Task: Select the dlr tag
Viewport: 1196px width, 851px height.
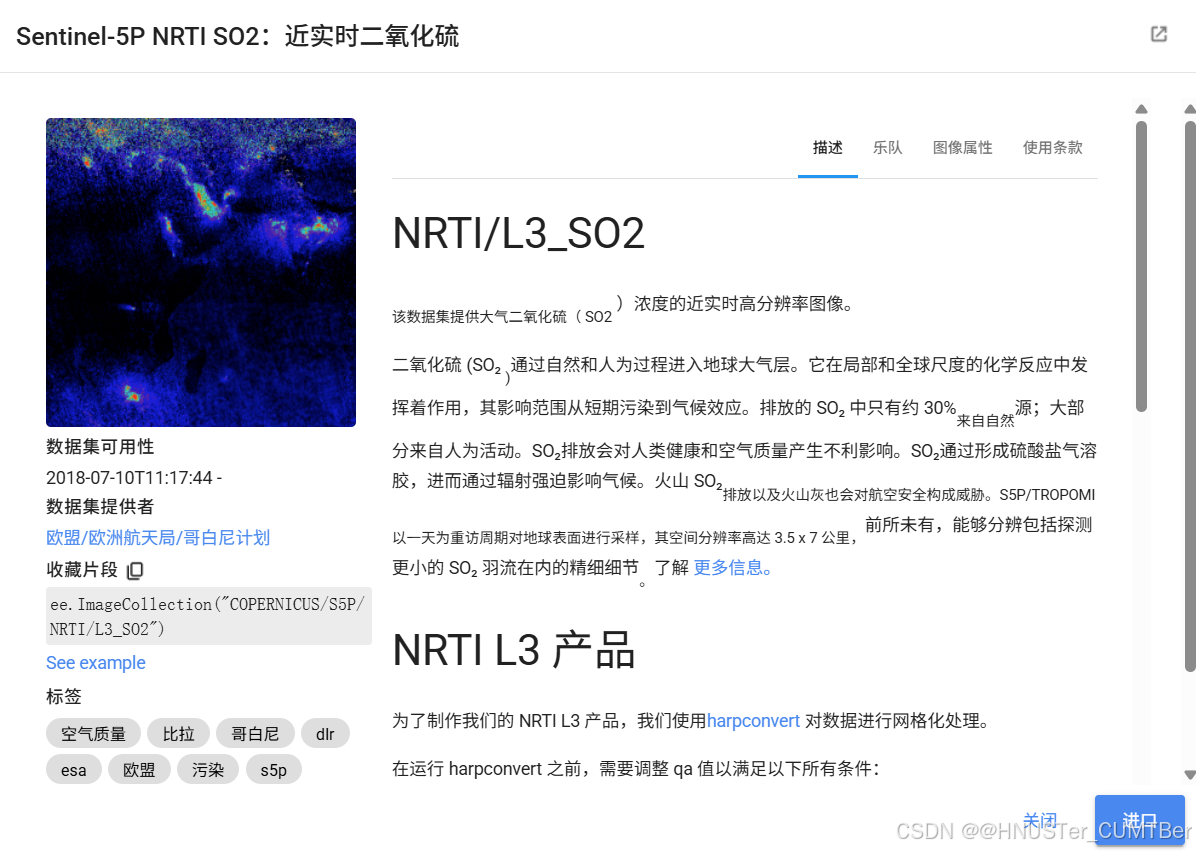Action: (325, 734)
